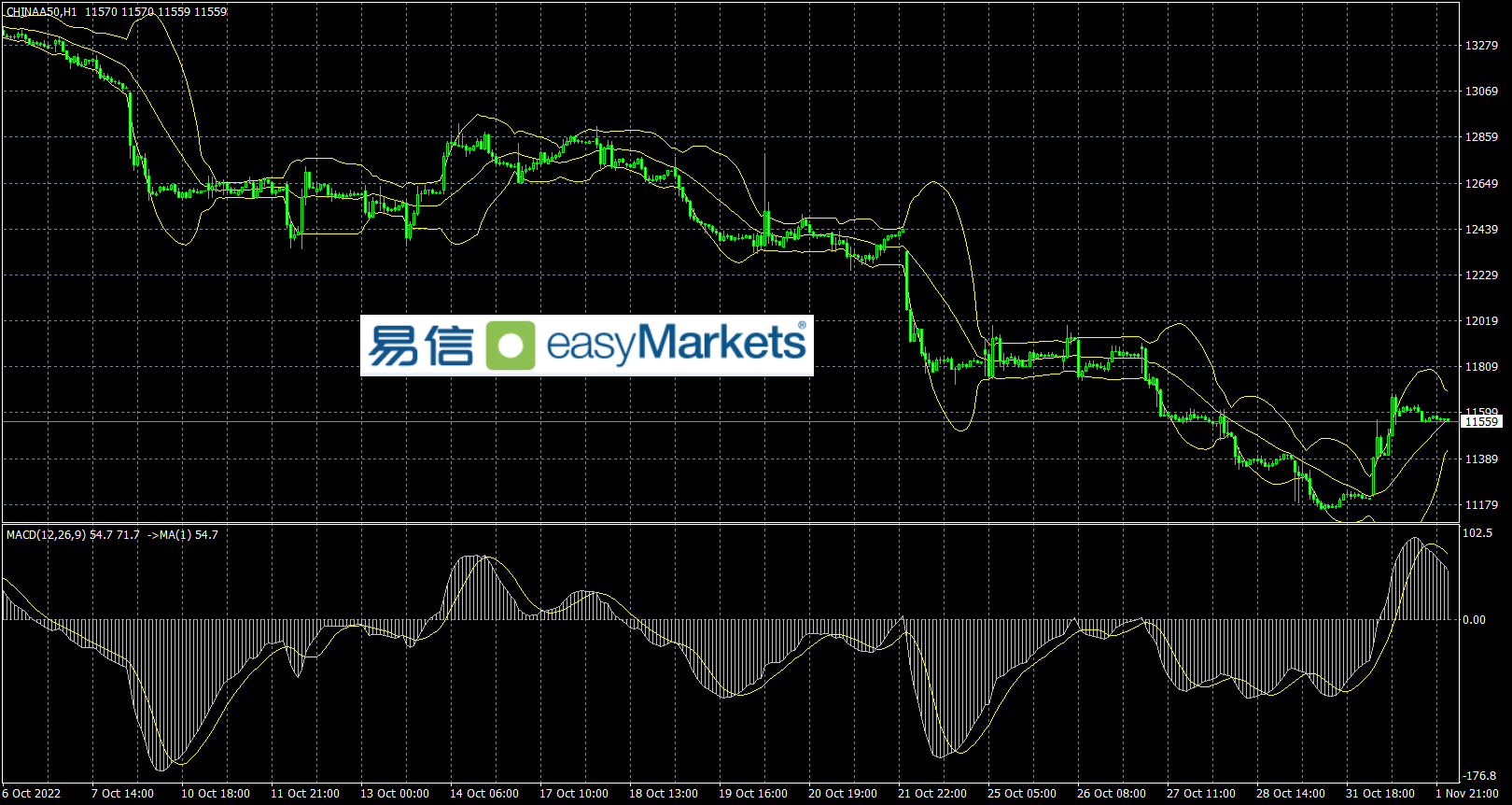Image resolution: width=1512 pixels, height=805 pixels.
Task: Click the 13 Oct 00:00 time label
Action: (395, 794)
